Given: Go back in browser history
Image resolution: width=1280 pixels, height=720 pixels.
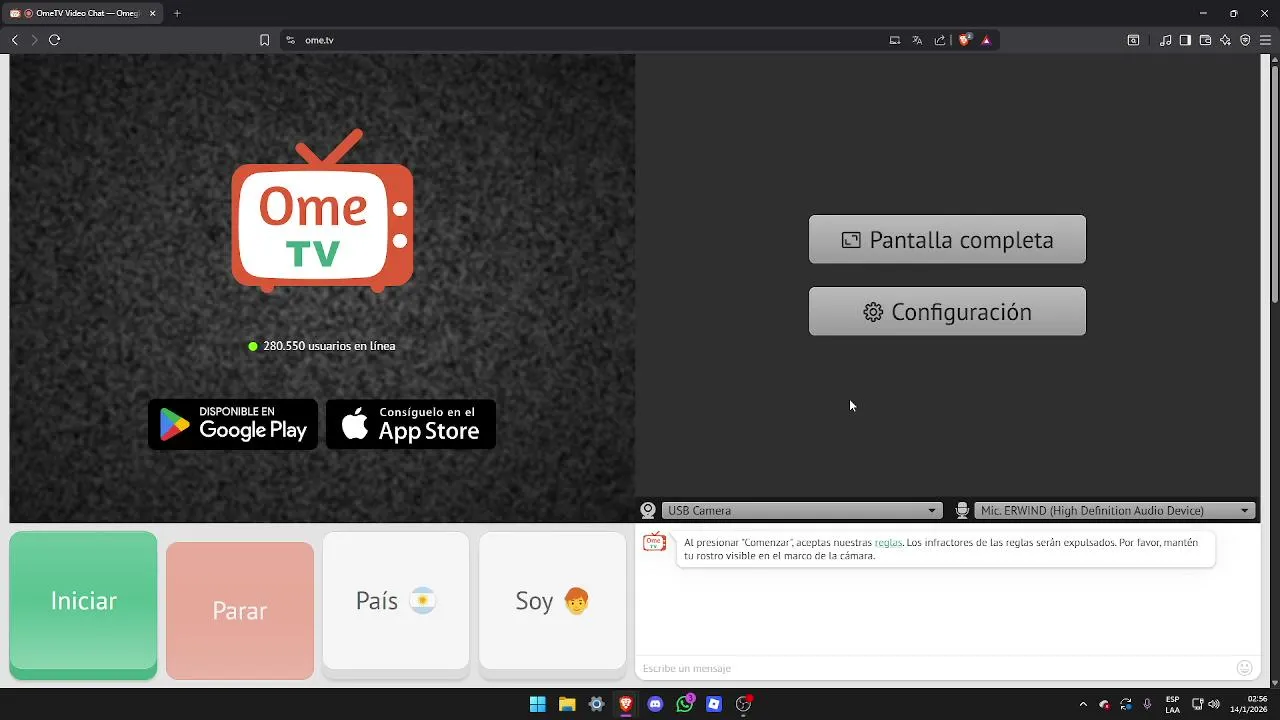Looking at the screenshot, I should click(x=14, y=40).
